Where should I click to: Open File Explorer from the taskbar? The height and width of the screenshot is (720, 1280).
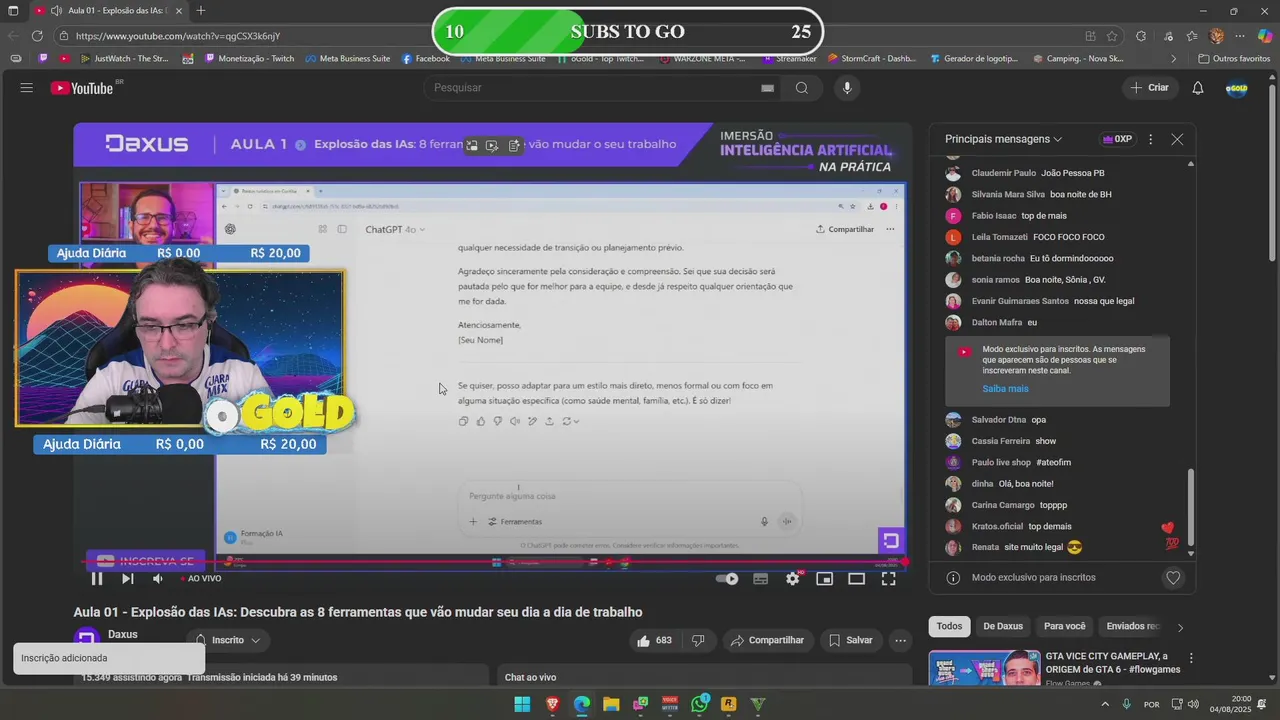(x=611, y=704)
